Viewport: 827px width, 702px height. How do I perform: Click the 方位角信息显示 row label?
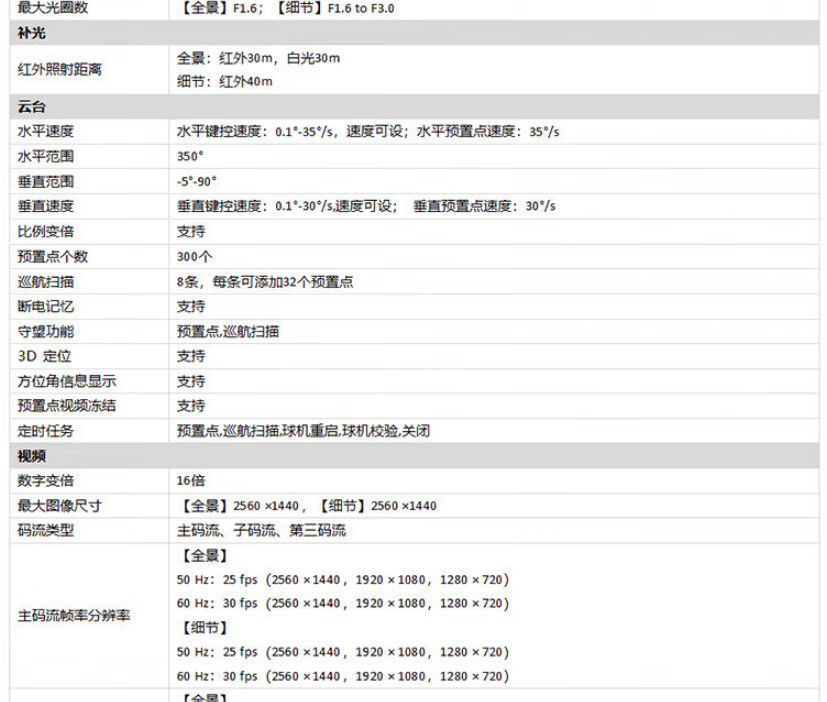point(66,381)
